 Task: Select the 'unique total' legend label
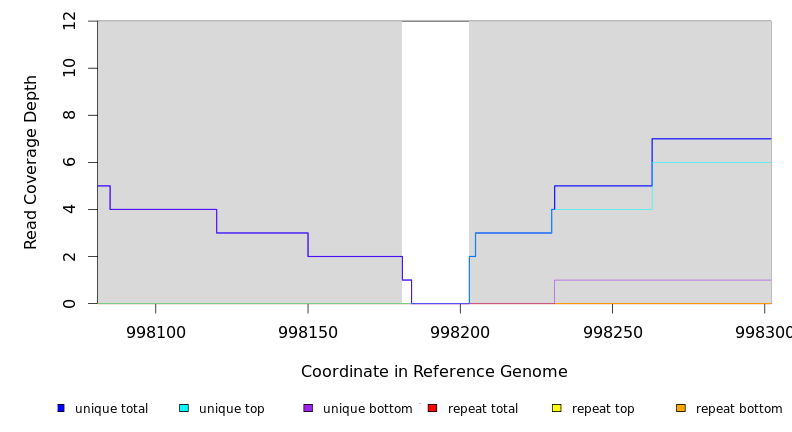coord(111,409)
